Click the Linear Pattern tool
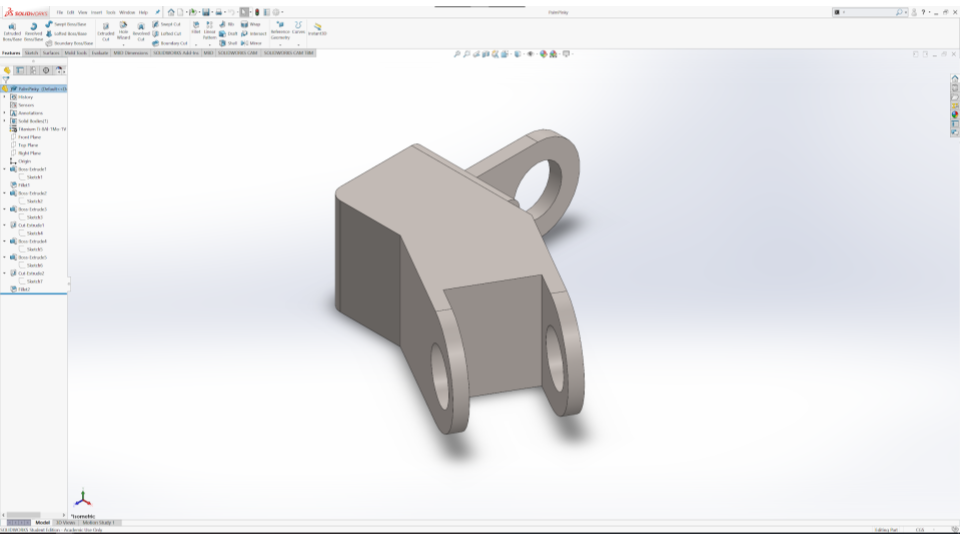The image size is (960, 540). (x=210, y=30)
